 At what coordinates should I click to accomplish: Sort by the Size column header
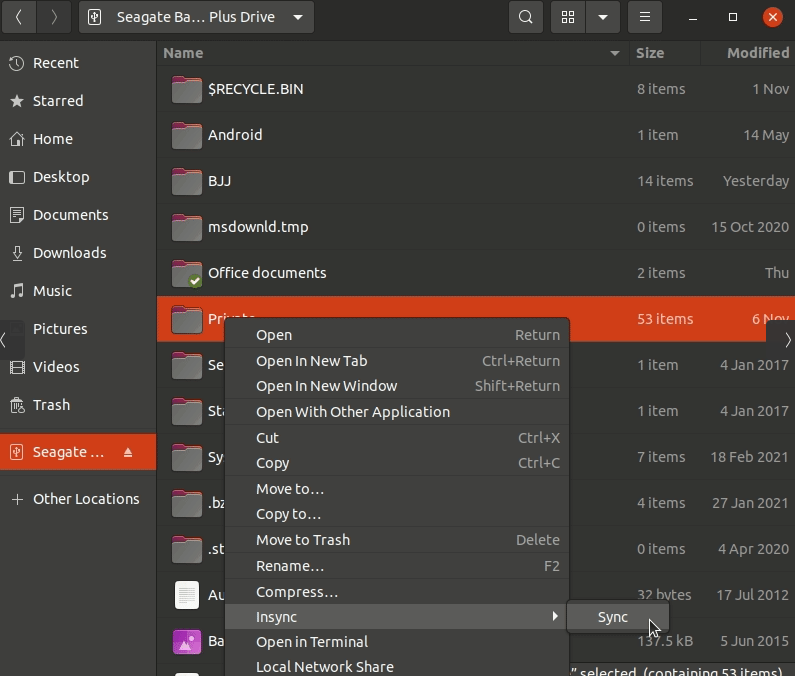(x=650, y=53)
